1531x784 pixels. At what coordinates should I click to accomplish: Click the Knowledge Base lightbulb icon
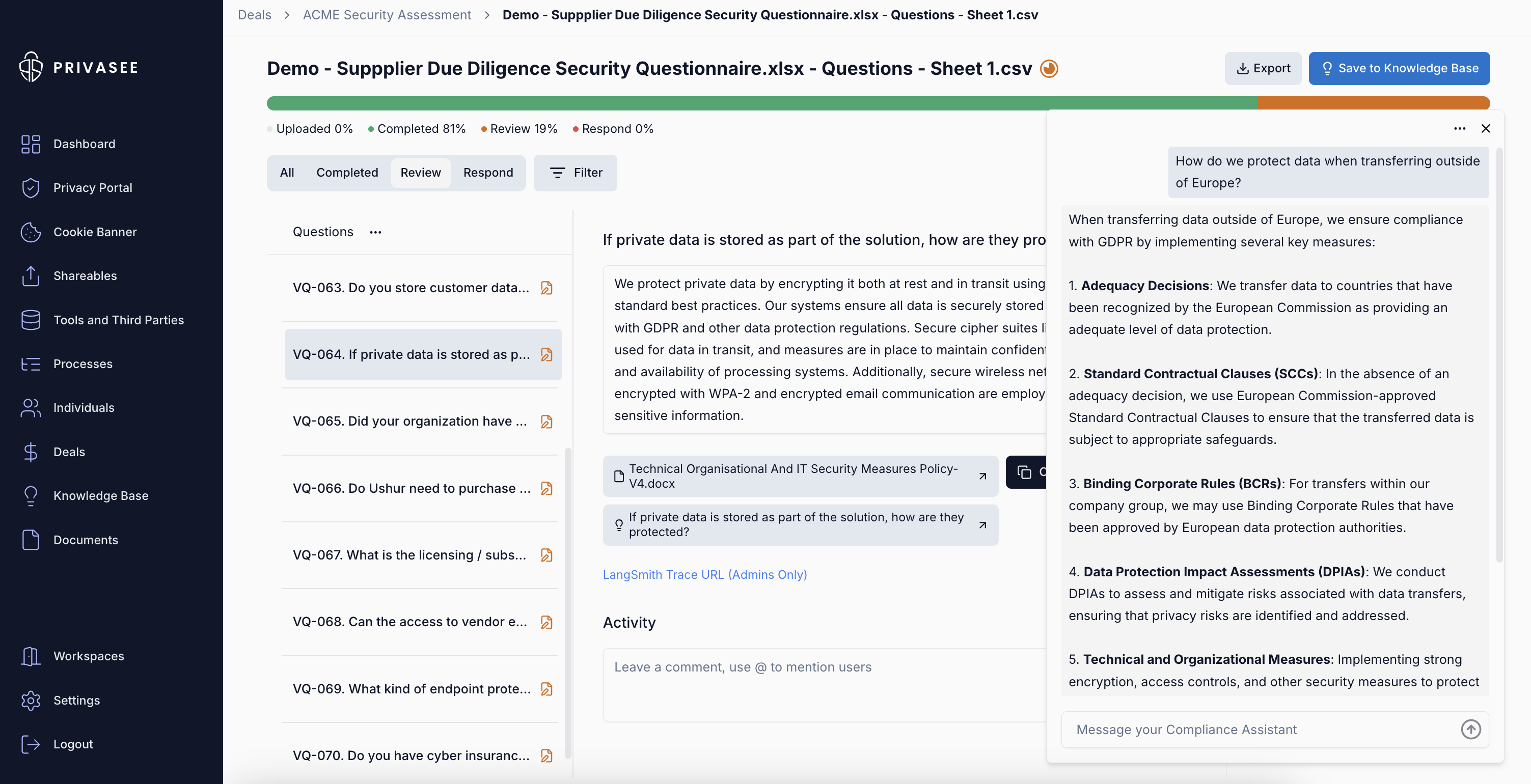coord(31,495)
